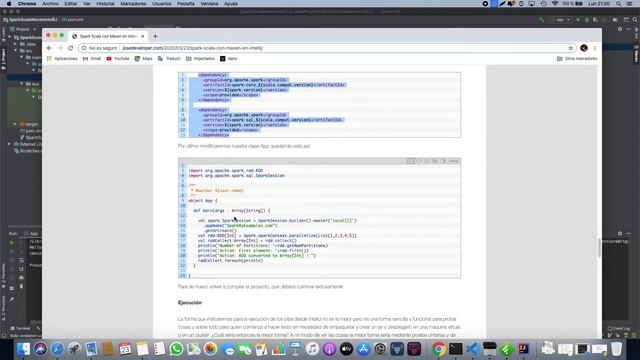This screenshot has height=360, width=640.
Task: Click the pom.xml breadcrumb in IntelliJ
Action: point(73,20)
